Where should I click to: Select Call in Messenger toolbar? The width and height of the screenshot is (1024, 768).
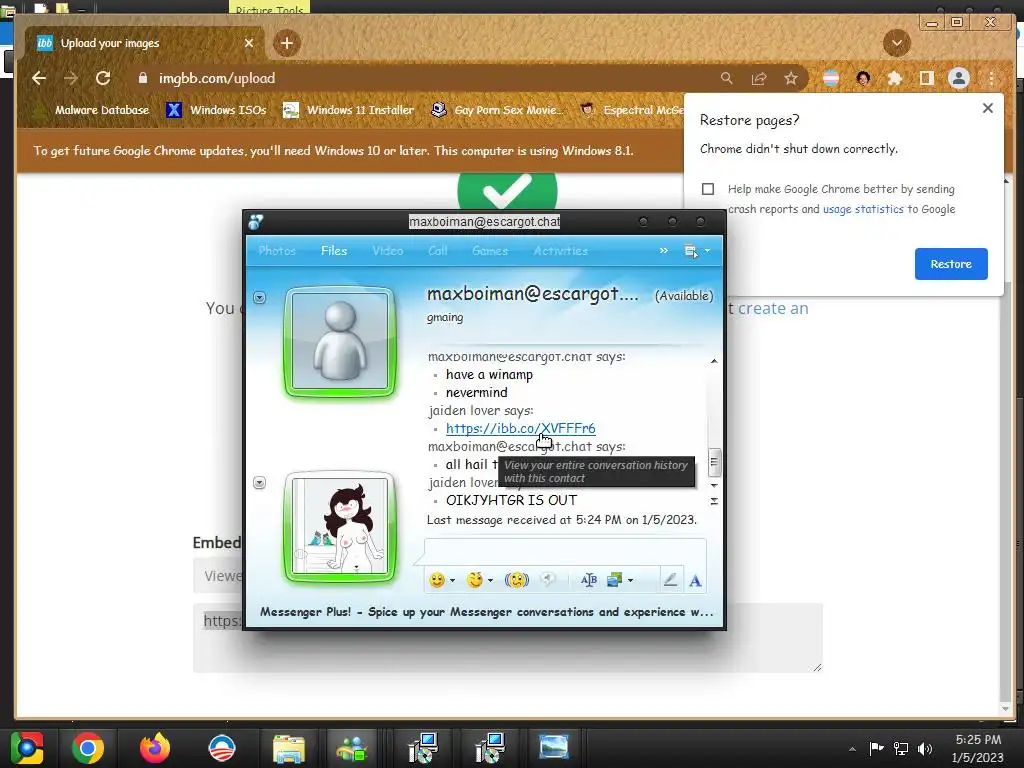click(x=438, y=251)
